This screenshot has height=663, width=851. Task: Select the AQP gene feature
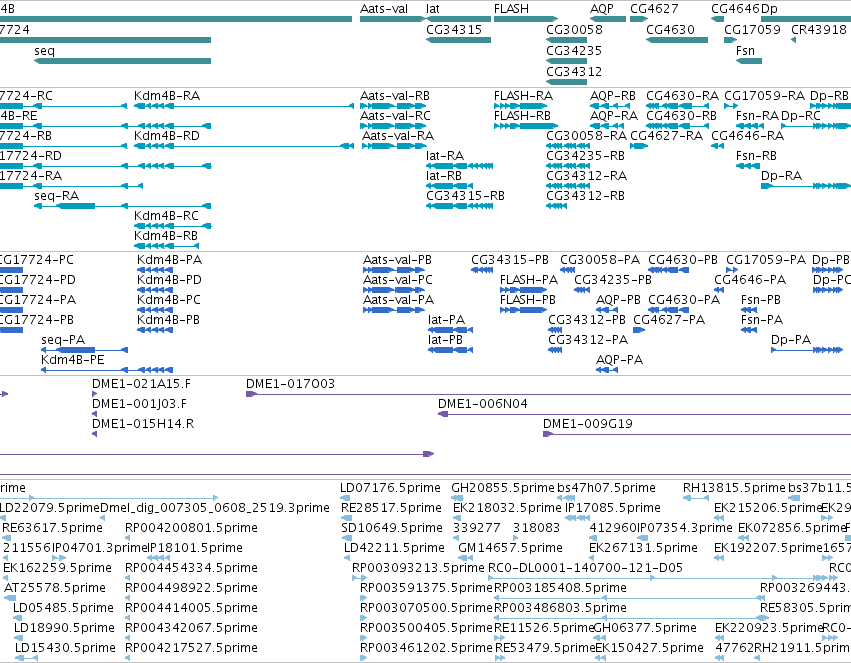tap(608, 19)
